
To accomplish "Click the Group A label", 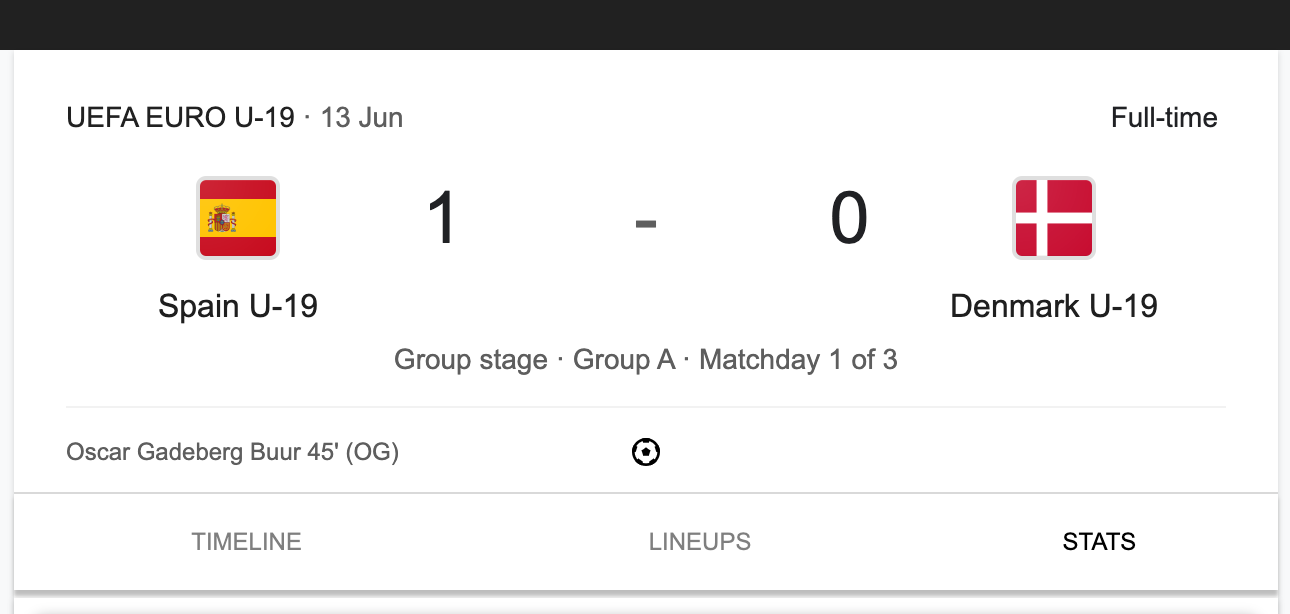I will tap(624, 360).
